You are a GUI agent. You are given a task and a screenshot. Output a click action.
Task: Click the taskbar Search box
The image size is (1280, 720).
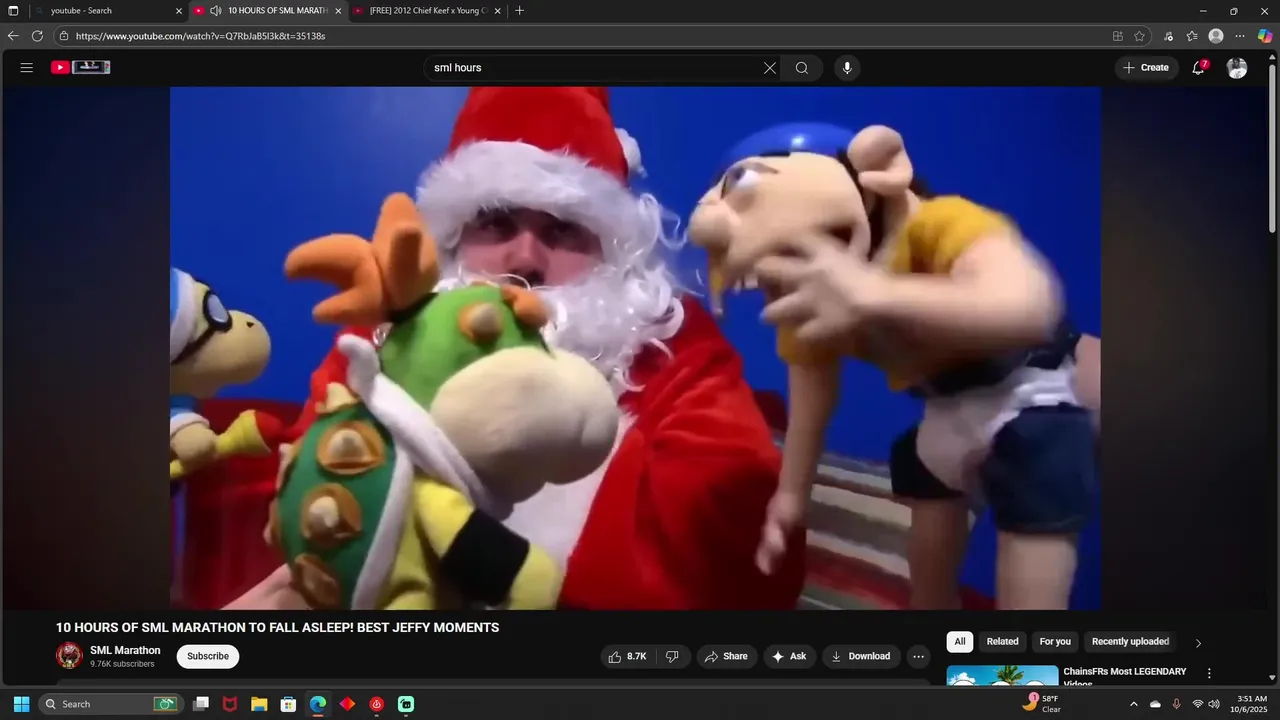click(110, 704)
